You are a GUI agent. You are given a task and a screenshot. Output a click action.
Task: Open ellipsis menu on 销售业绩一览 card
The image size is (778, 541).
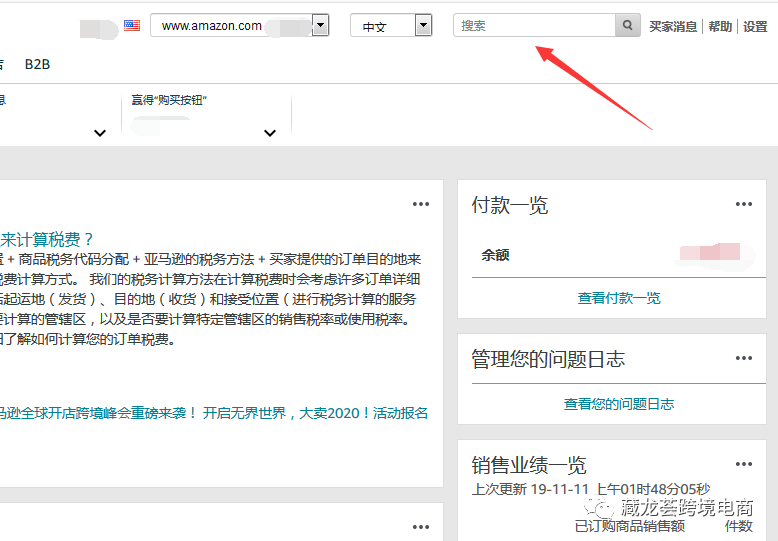pyautogui.click(x=744, y=464)
